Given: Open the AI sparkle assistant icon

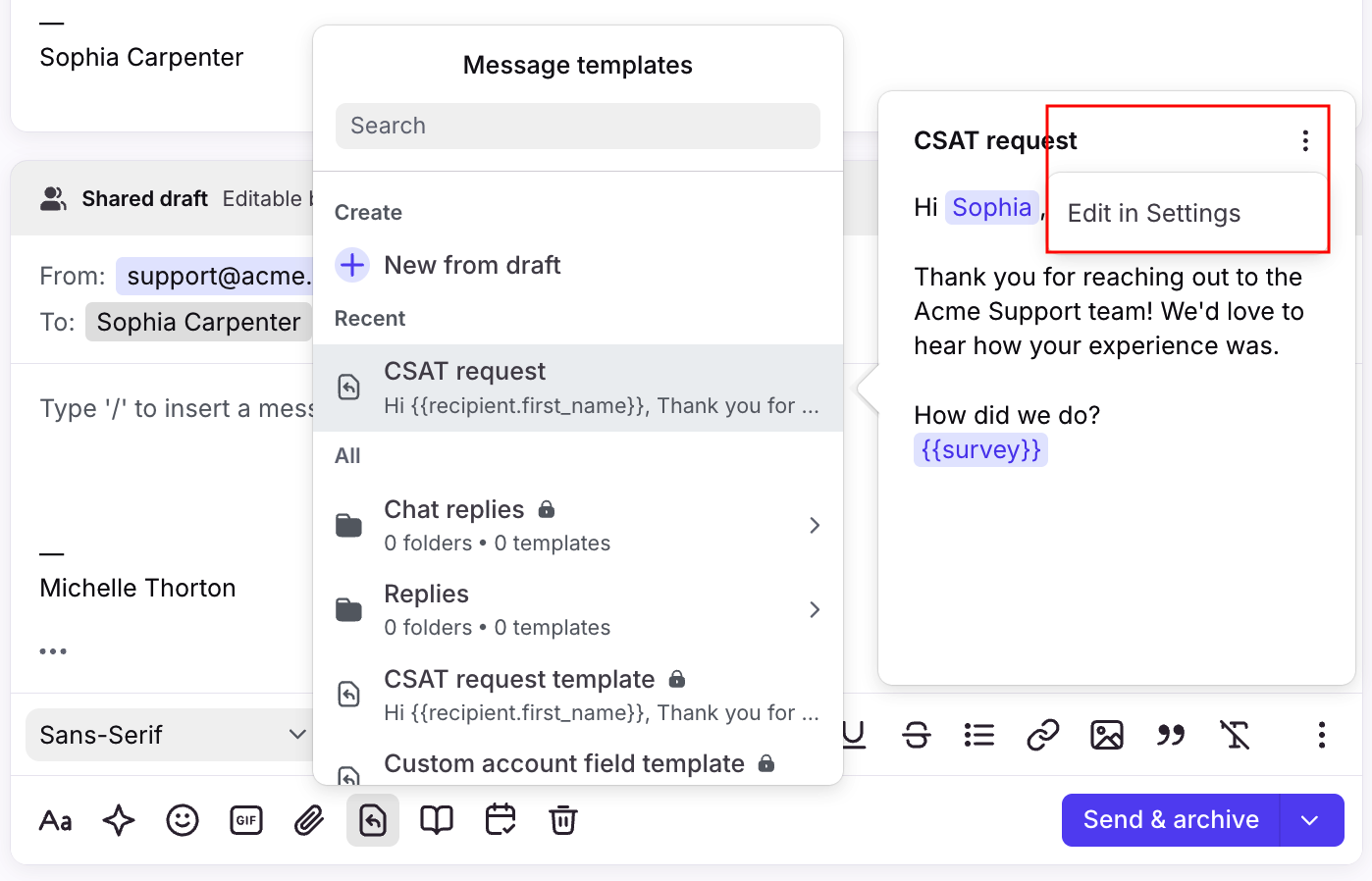Looking at the screenshot, I should click(119, 820).
